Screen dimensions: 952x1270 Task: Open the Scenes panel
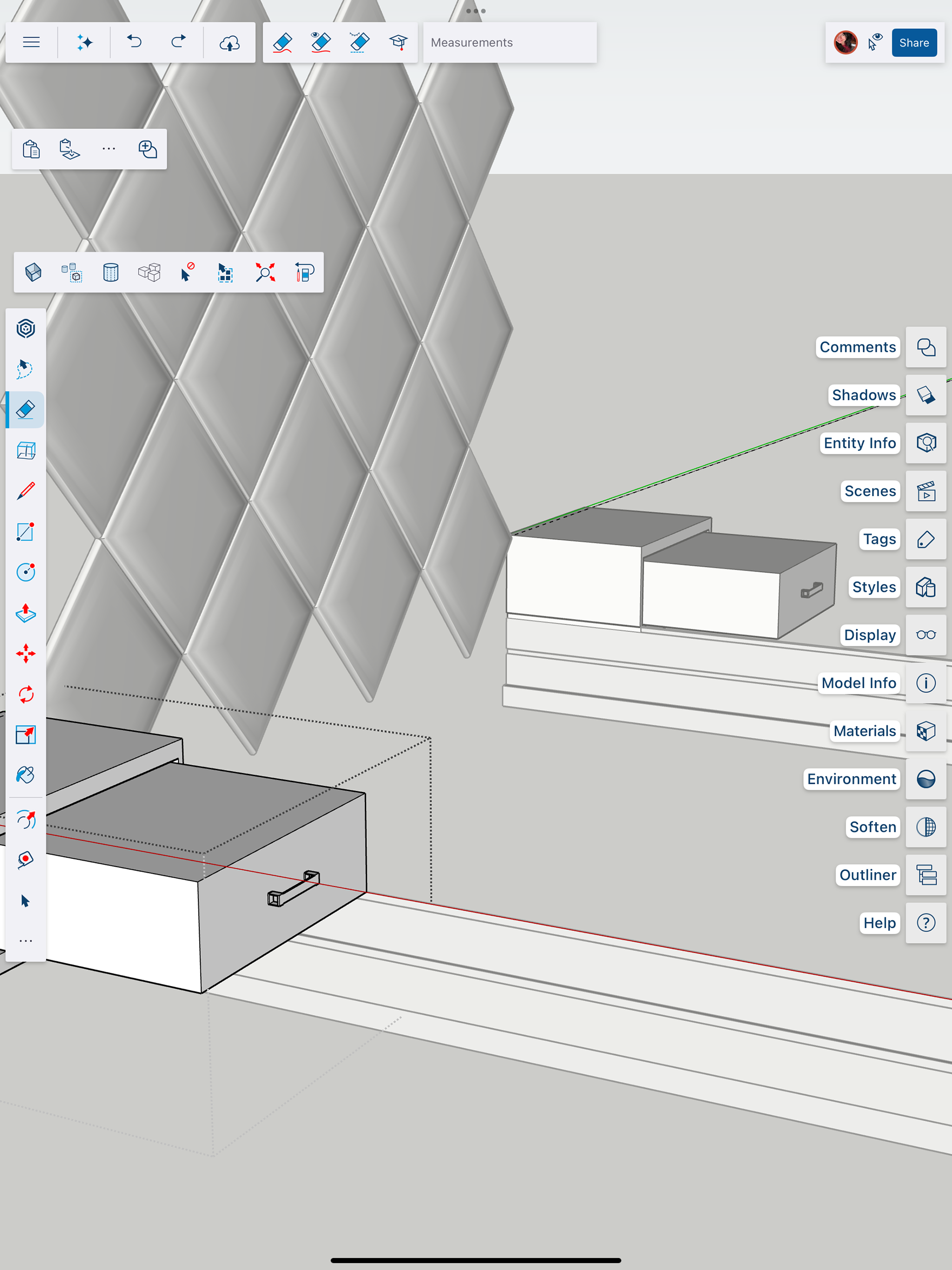[925, 492]
